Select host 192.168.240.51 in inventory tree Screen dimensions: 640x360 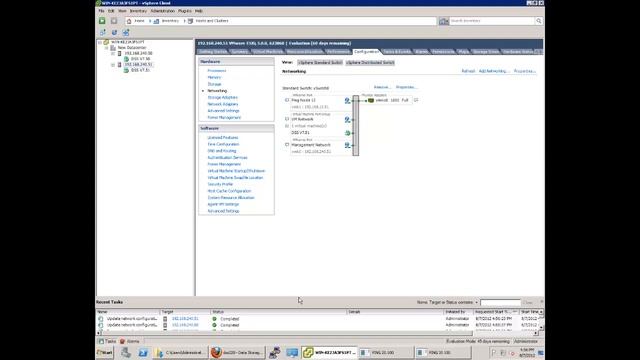(138, 64)
